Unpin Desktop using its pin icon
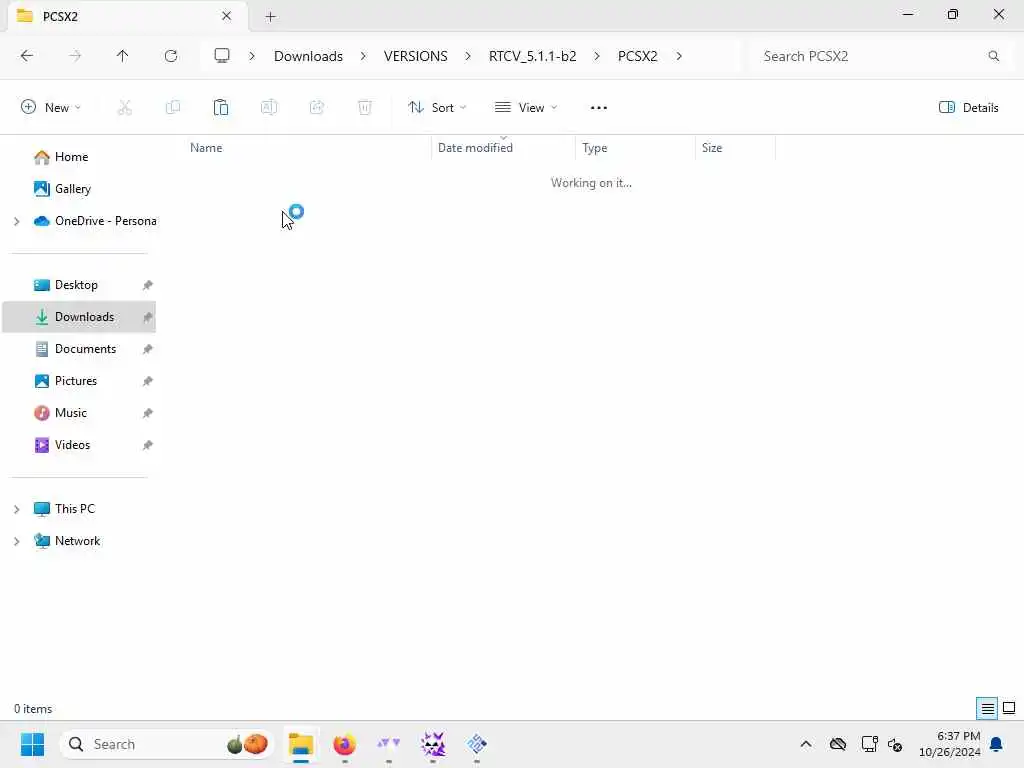 148,285
